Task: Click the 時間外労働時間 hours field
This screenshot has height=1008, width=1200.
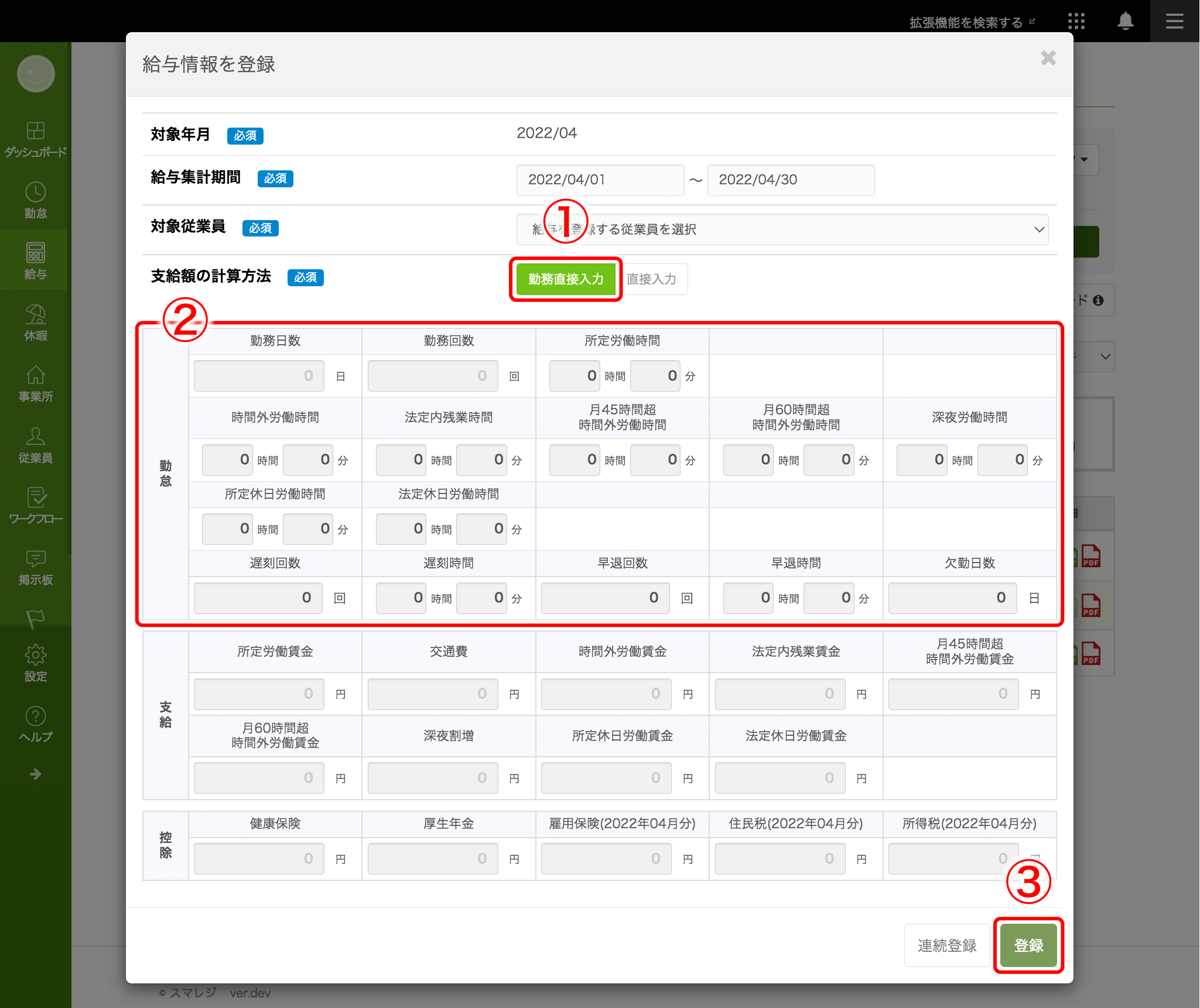Action: click(227, 460)
